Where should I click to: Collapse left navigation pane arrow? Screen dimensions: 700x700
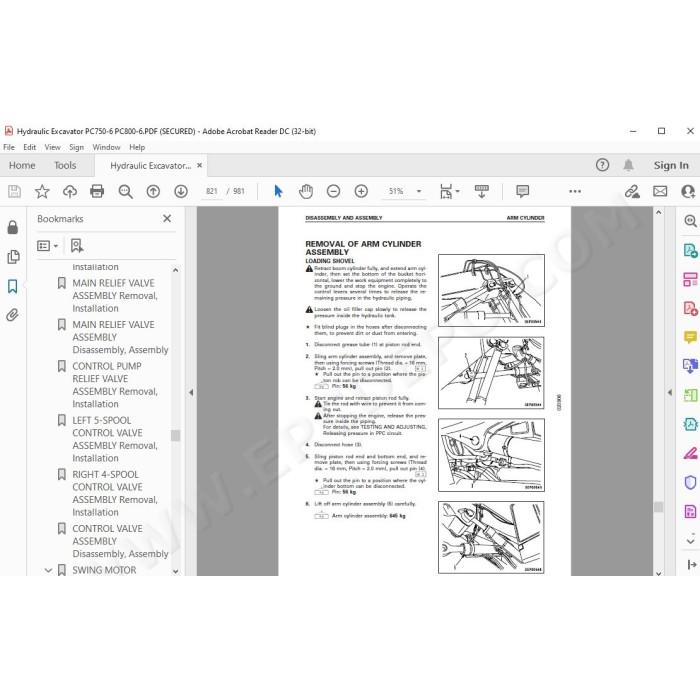click(191, 392)
